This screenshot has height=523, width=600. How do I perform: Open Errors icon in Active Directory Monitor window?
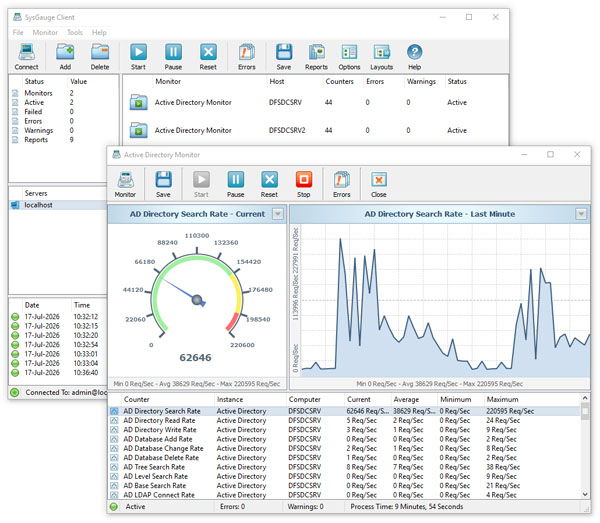tap(342, 180)
